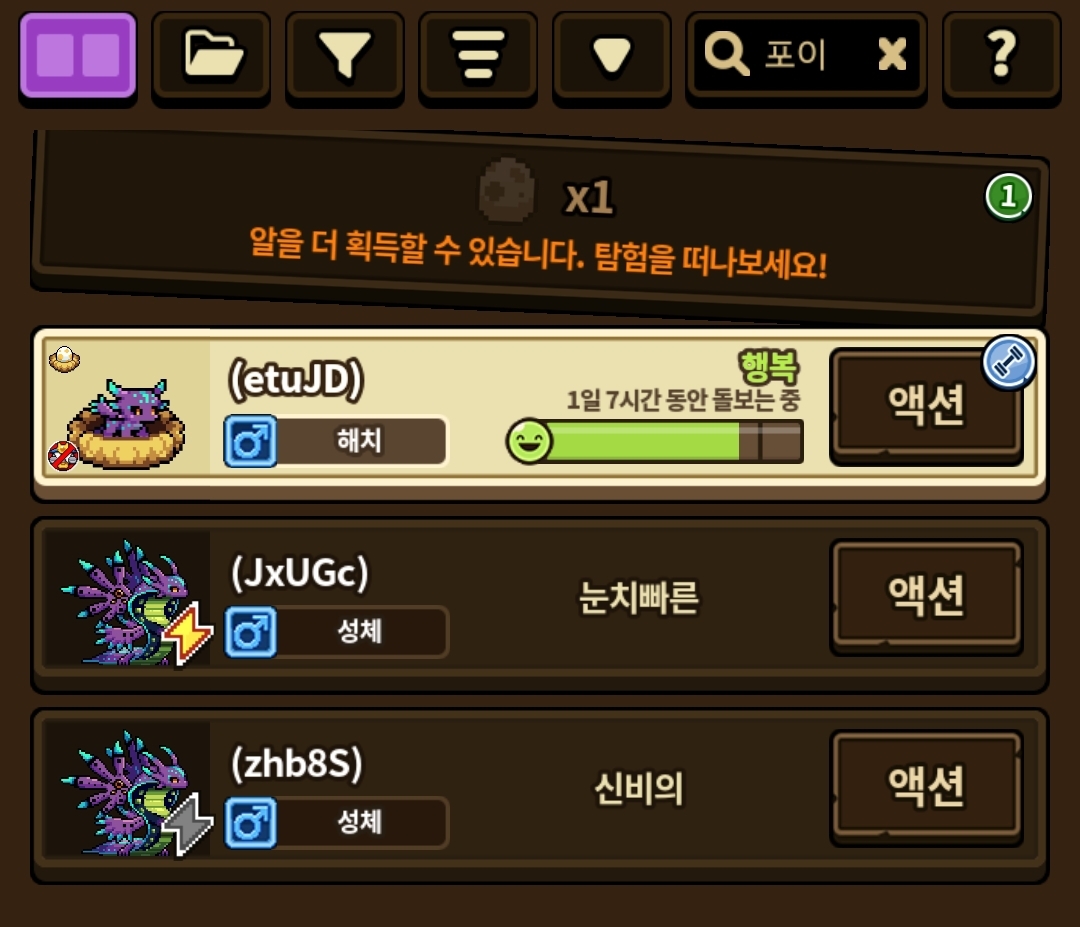Open the sort order lines icon
Screen dimensions: 1080x927
[478, 56]
